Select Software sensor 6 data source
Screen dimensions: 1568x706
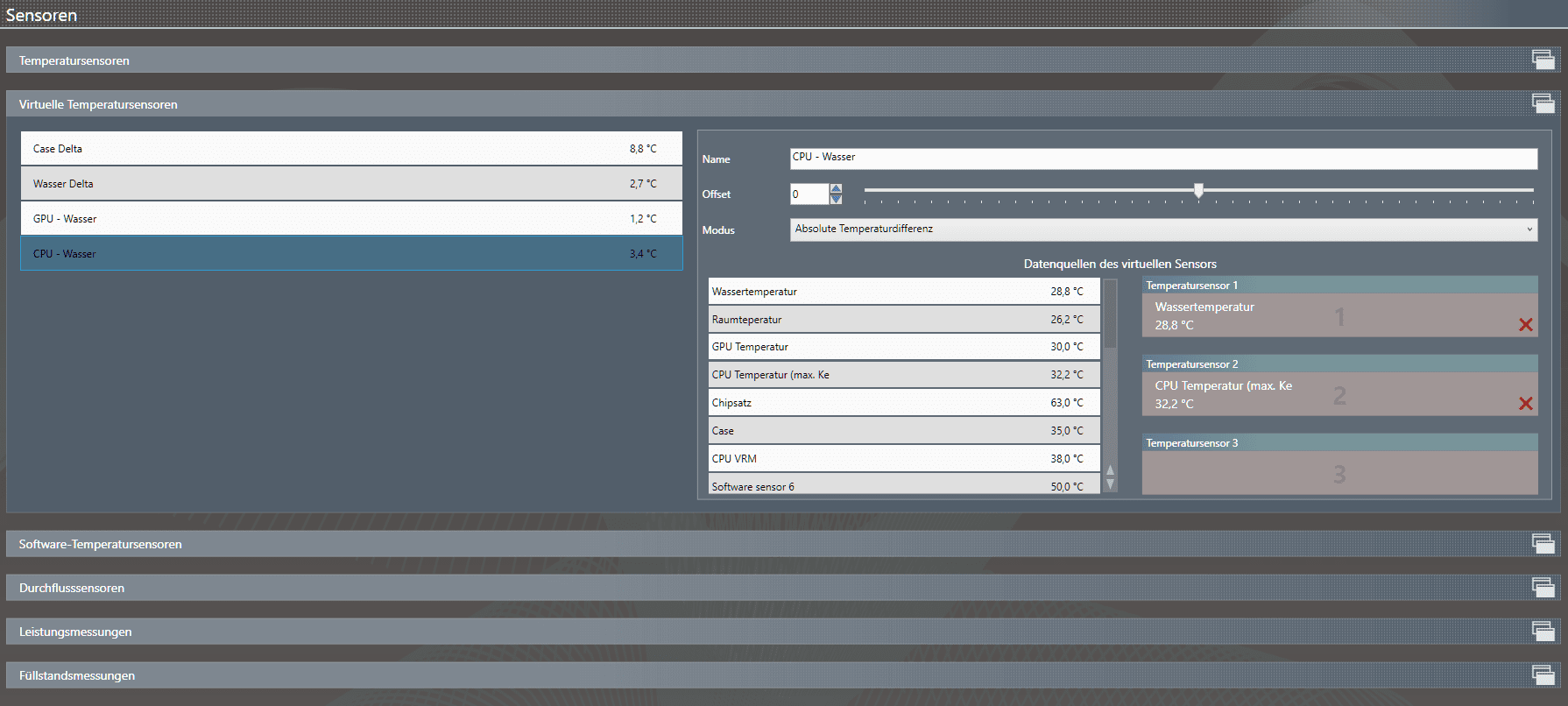[x=904, y=484]
